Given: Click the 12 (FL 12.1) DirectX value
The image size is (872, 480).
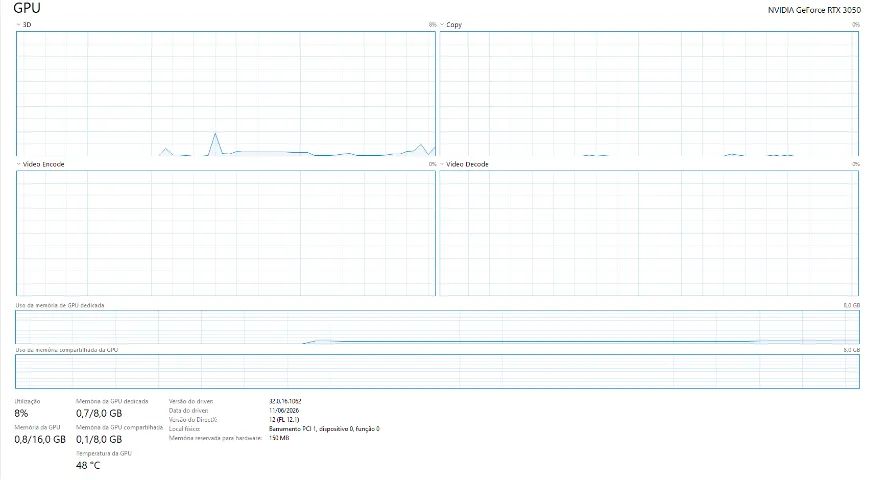Looking at the screenshot, I should (x=284, y=419).
